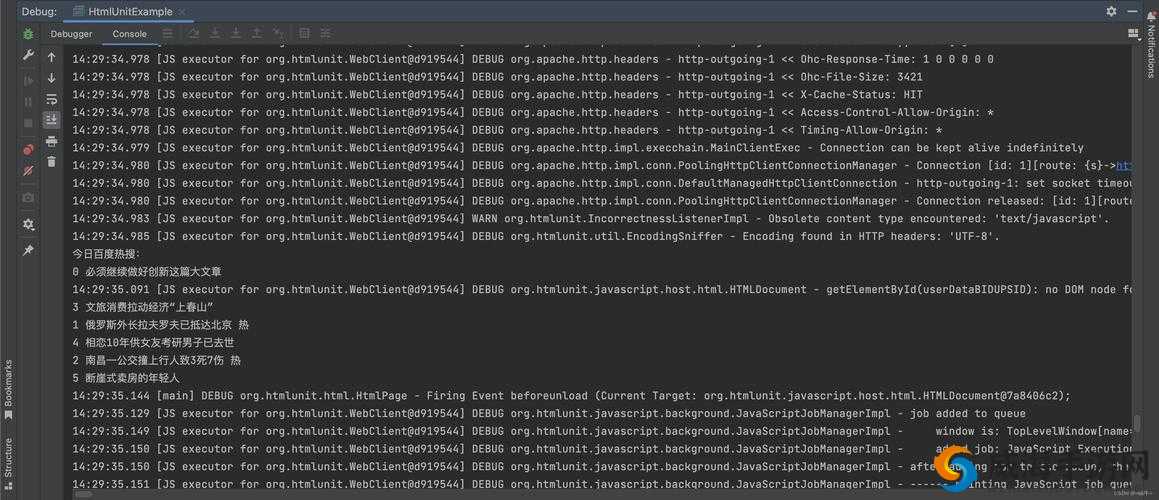Open debugger settings gear in the left toolbar
1159x500 pixels.
point(28,224)
